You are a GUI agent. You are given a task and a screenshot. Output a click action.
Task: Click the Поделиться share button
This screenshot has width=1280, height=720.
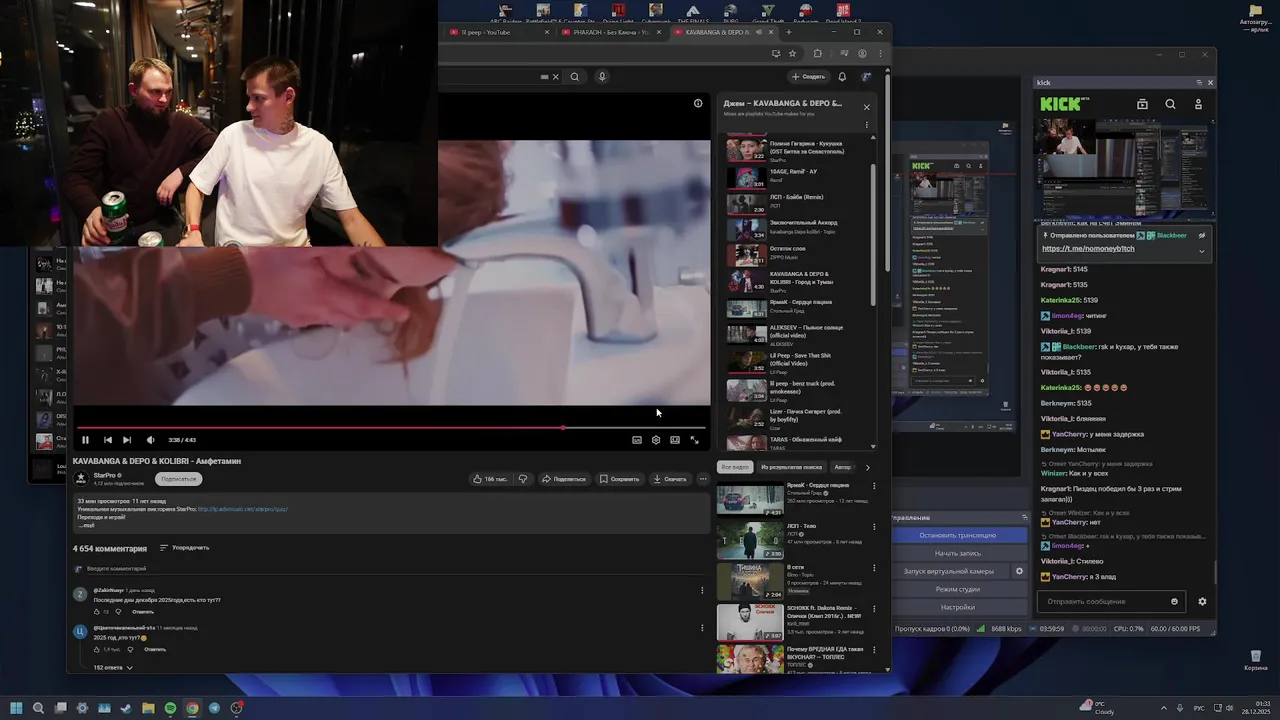click(x=564, y=479)
